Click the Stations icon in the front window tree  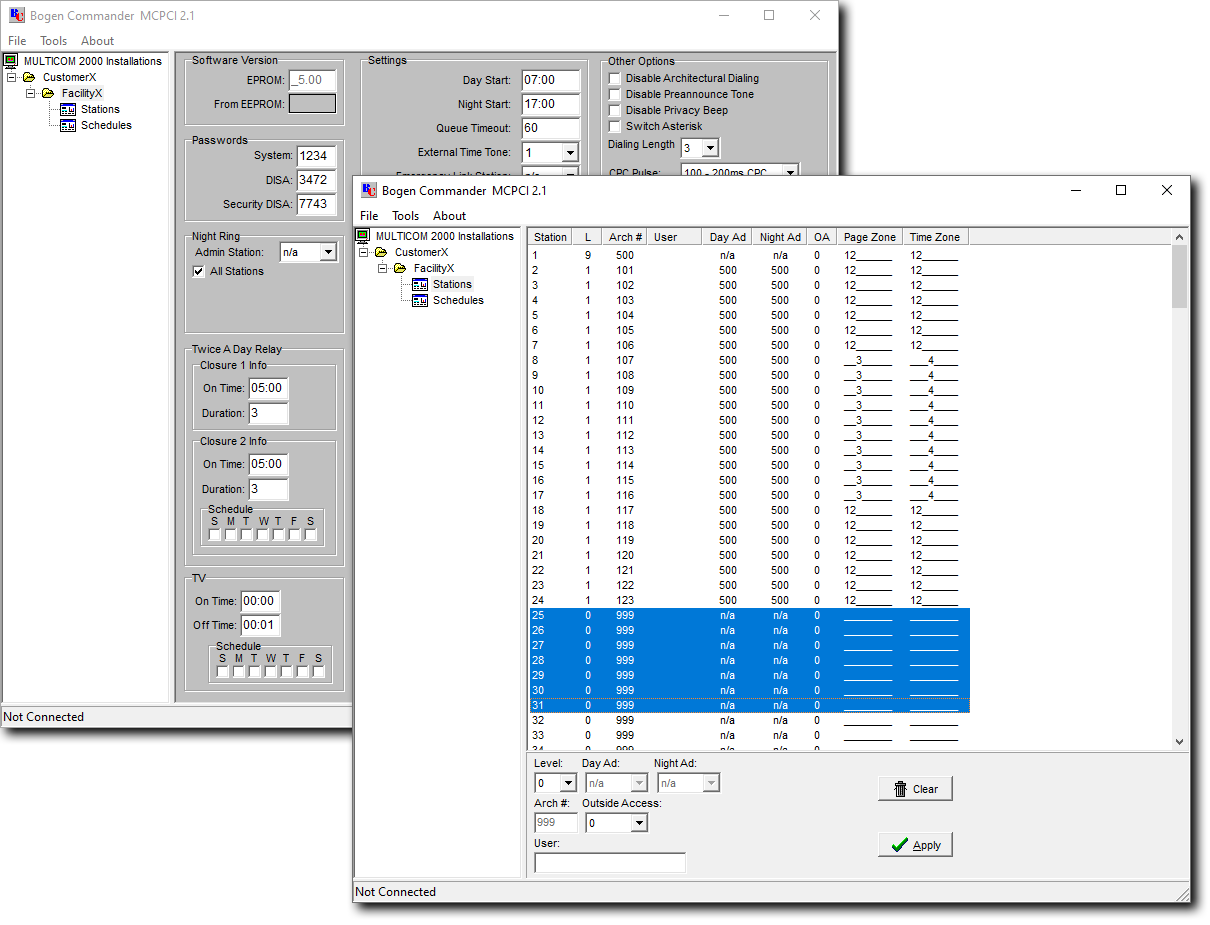tap(420, 285)
